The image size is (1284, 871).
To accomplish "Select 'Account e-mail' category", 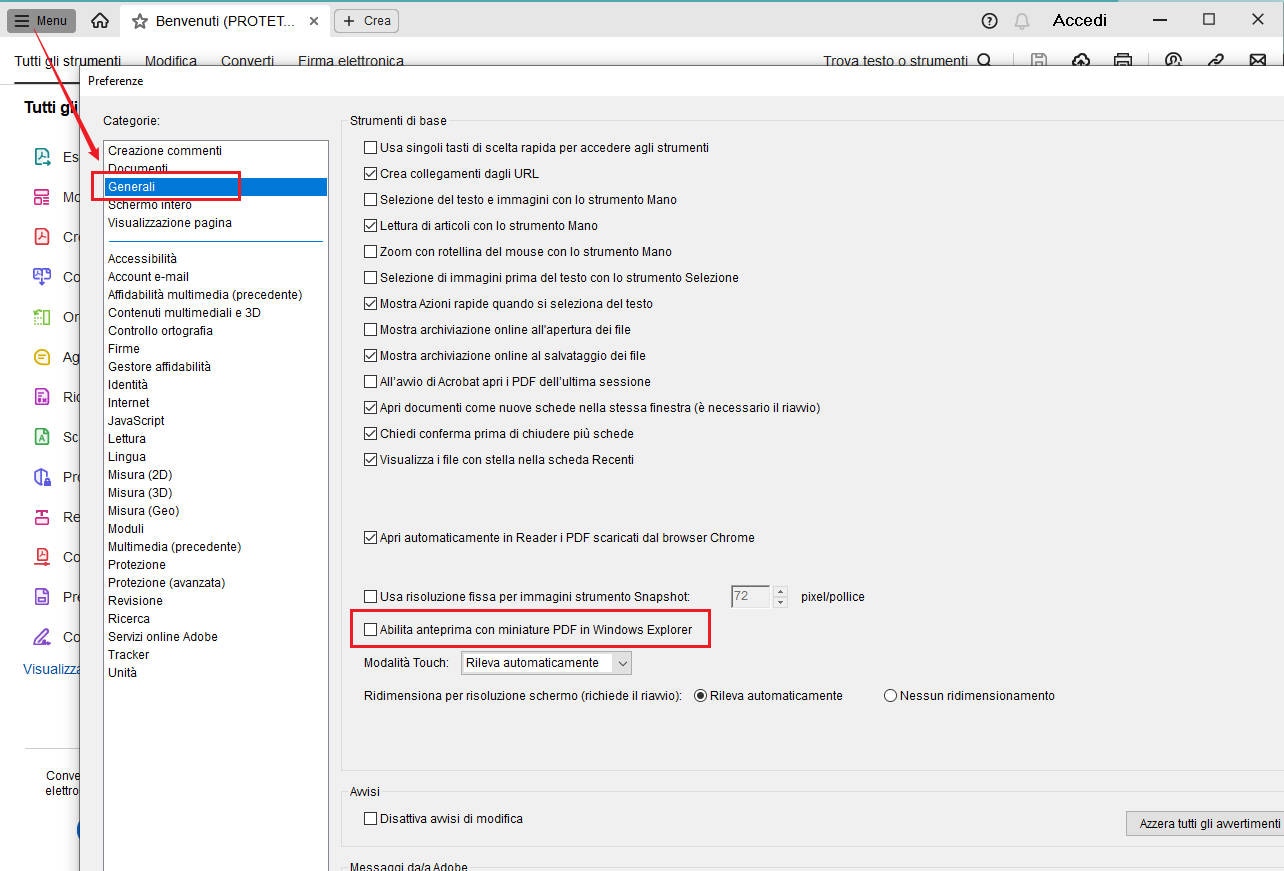I will tap(148, 277).
